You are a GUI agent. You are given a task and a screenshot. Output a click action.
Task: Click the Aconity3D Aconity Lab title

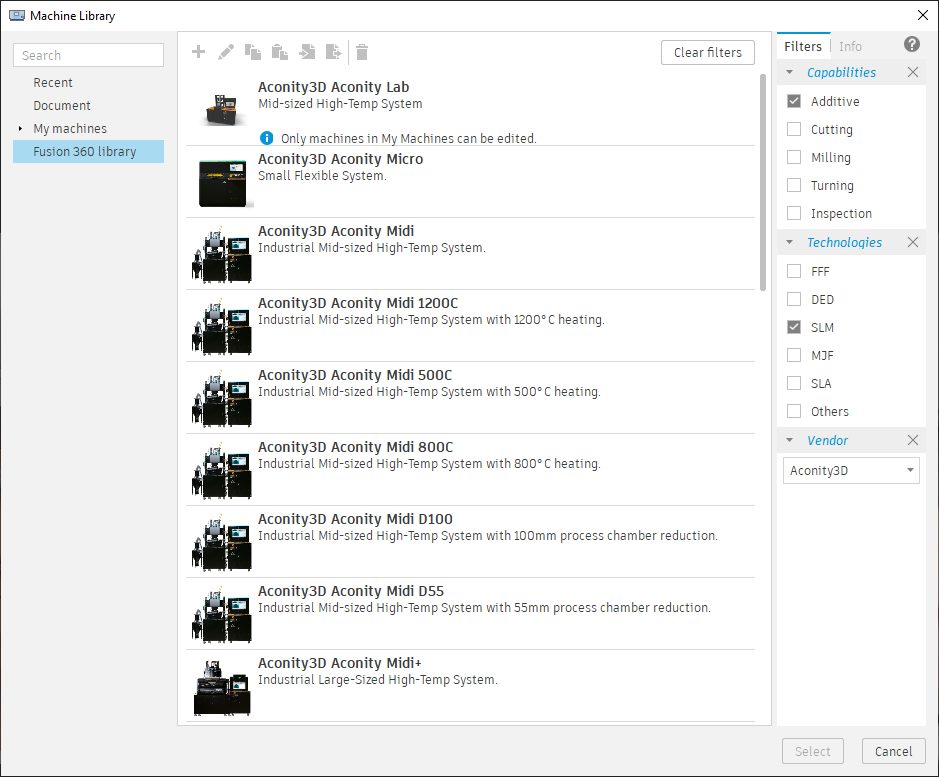(334, 87)
